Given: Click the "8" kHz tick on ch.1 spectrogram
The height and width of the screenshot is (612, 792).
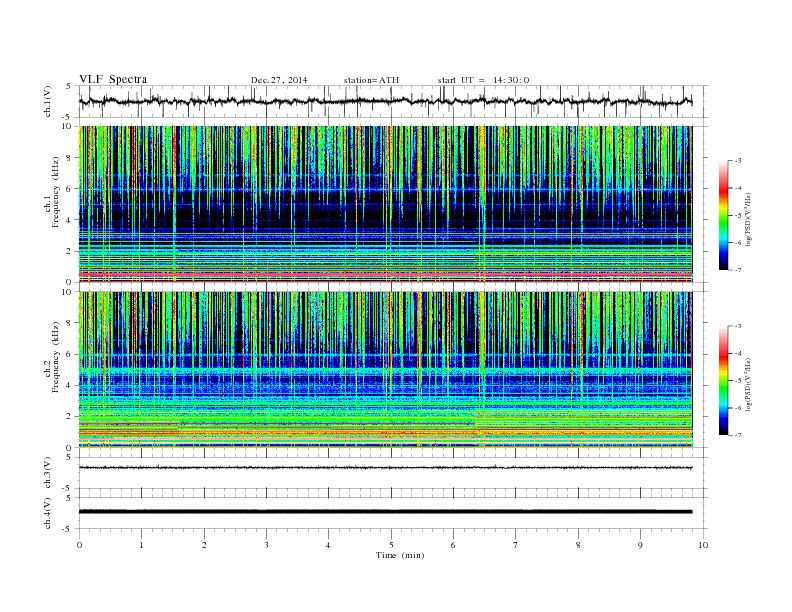Looking at the screenshot, I should point(70,158).
